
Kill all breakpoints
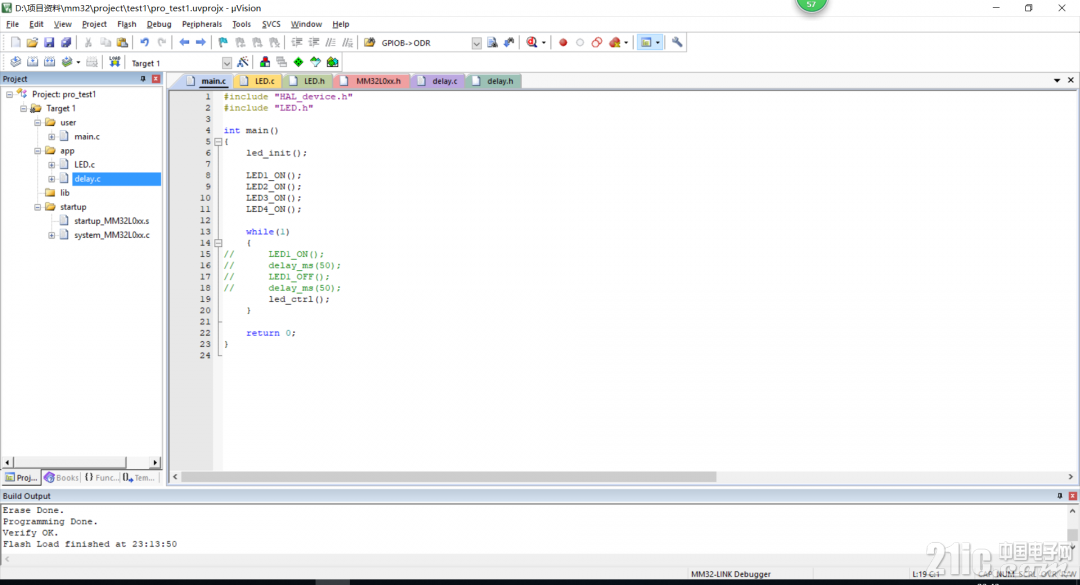pos(614,43)
